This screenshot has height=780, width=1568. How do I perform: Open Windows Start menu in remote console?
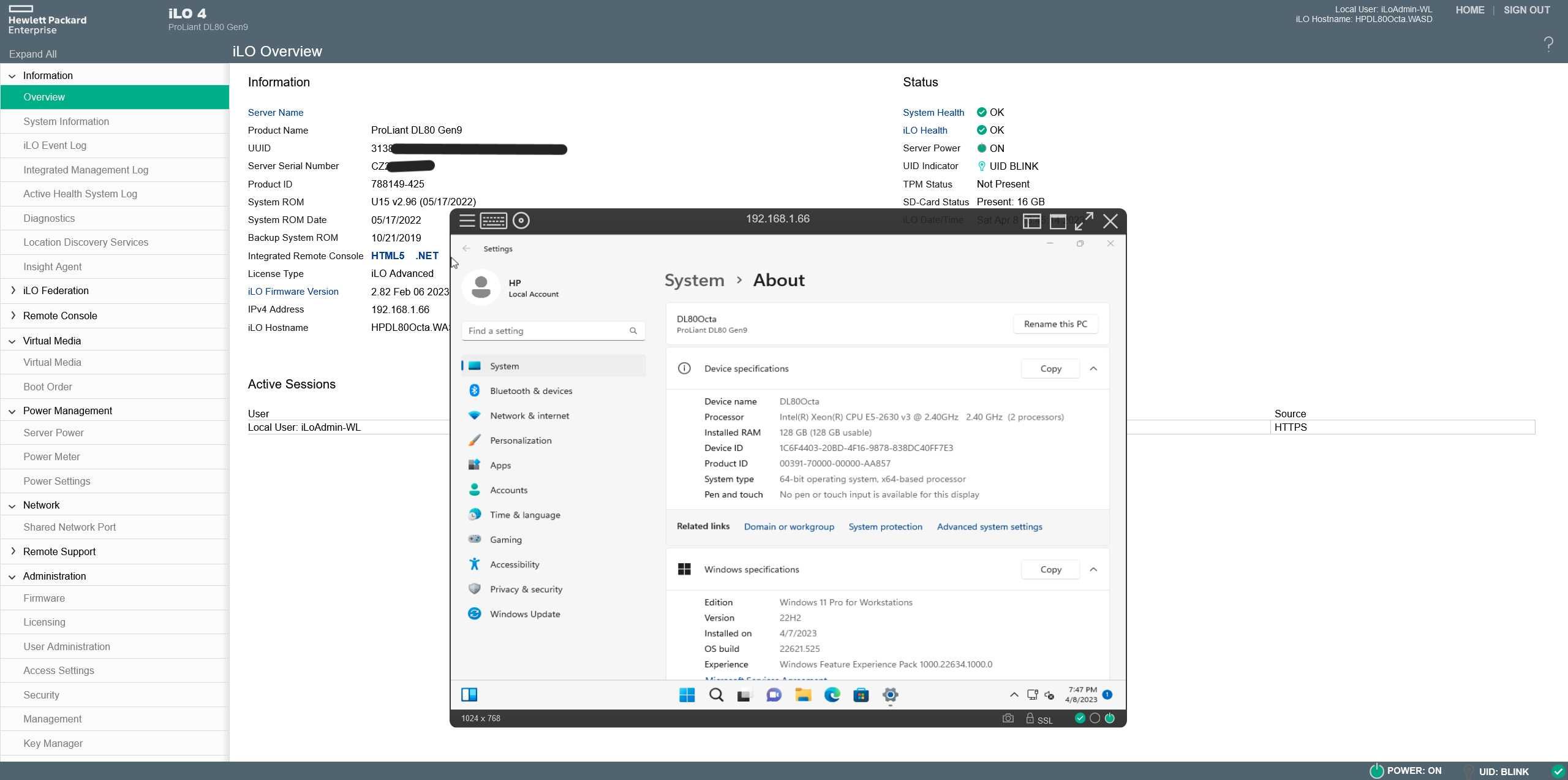[687, 695]
